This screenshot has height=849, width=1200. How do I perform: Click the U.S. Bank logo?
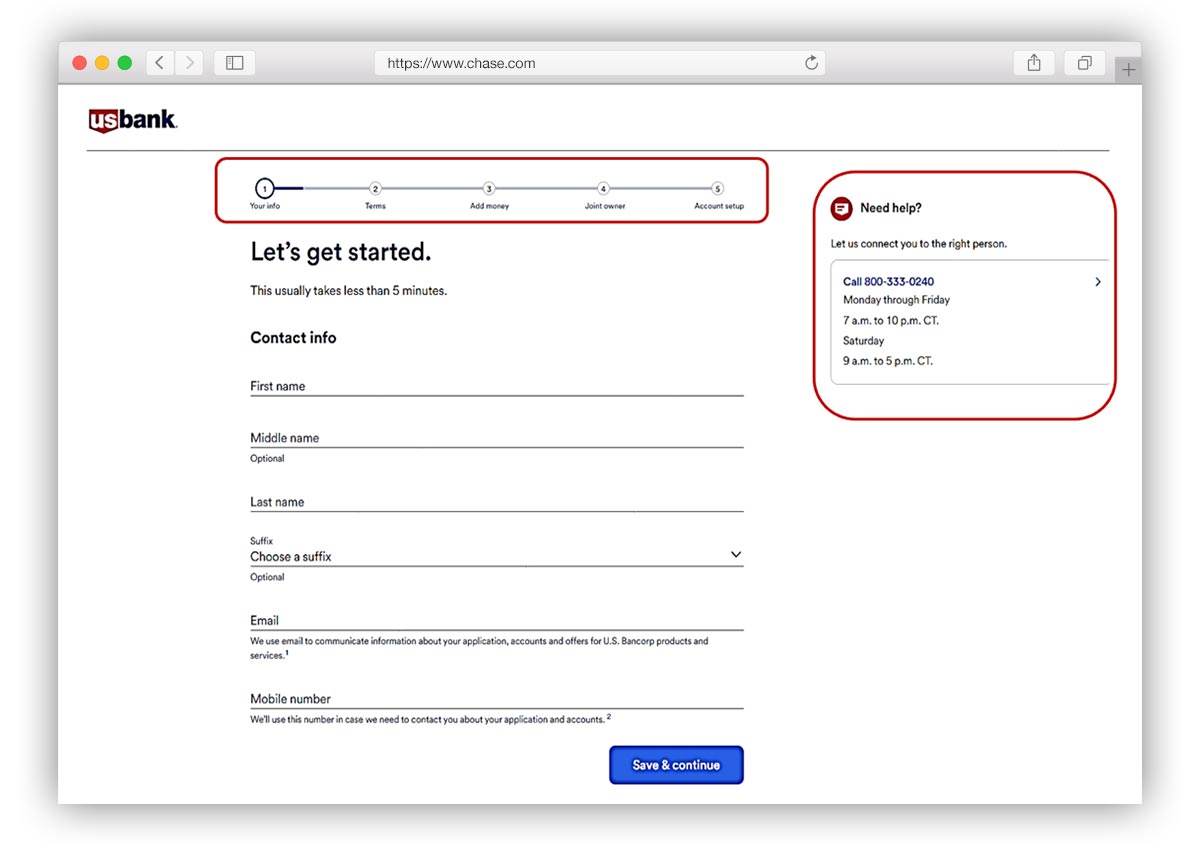[x=133, y=121]
